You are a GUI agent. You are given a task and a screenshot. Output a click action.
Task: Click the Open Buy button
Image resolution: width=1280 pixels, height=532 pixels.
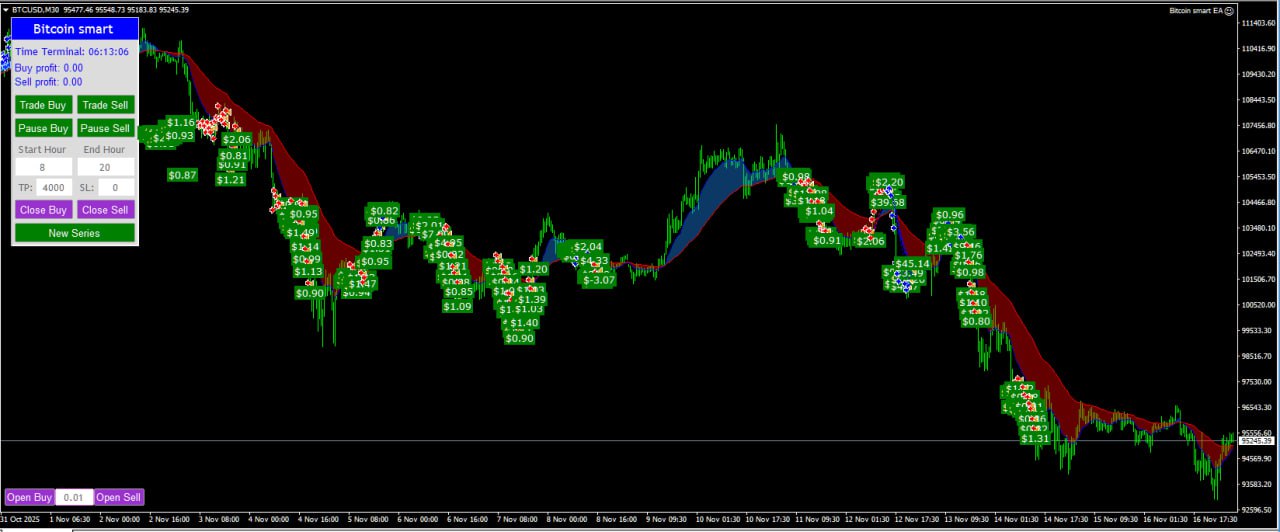click(29, 497)
